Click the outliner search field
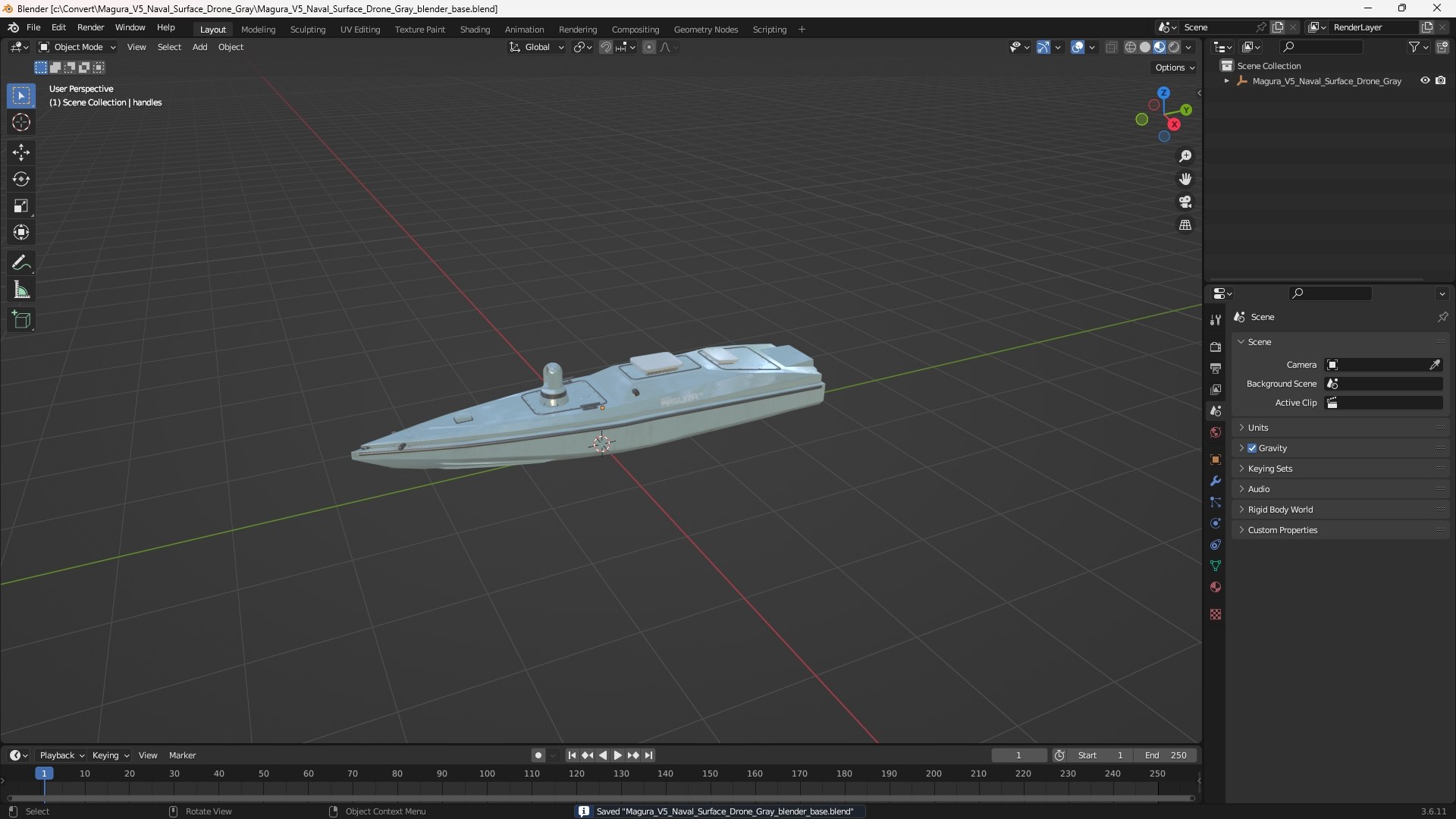This screenshot has height=819, width=1456. 1320,47
